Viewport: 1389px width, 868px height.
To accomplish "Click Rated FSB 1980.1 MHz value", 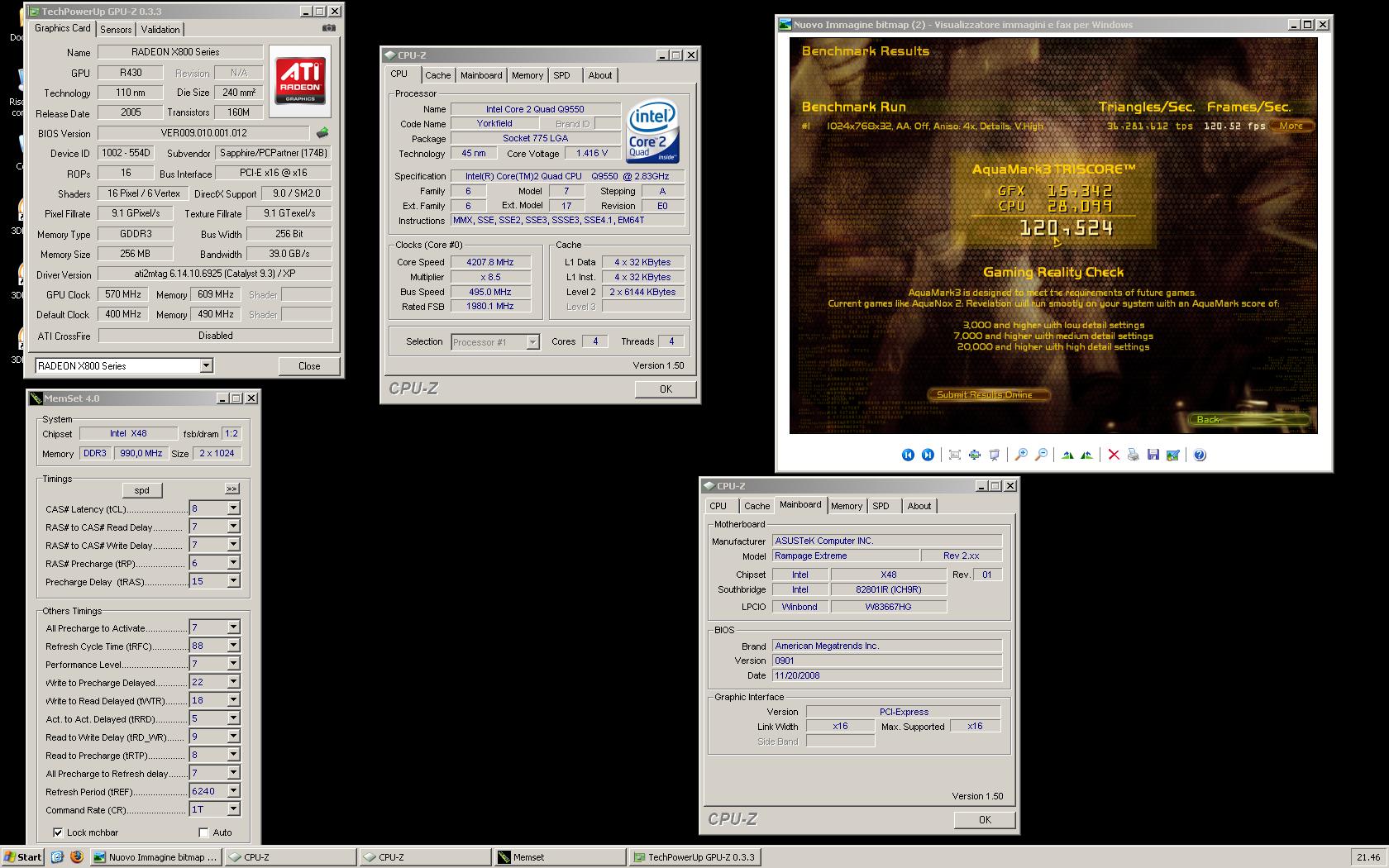I will [490, 306].
